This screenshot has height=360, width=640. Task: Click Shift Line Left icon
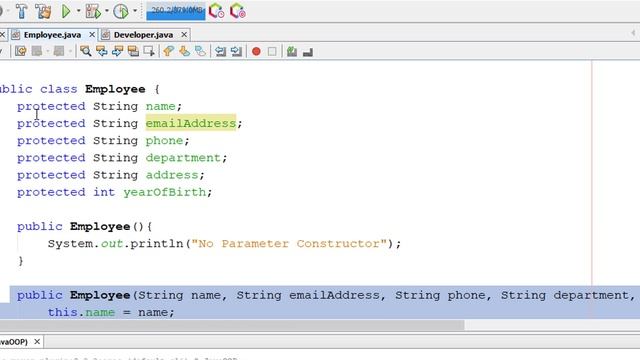coord(220,51)
